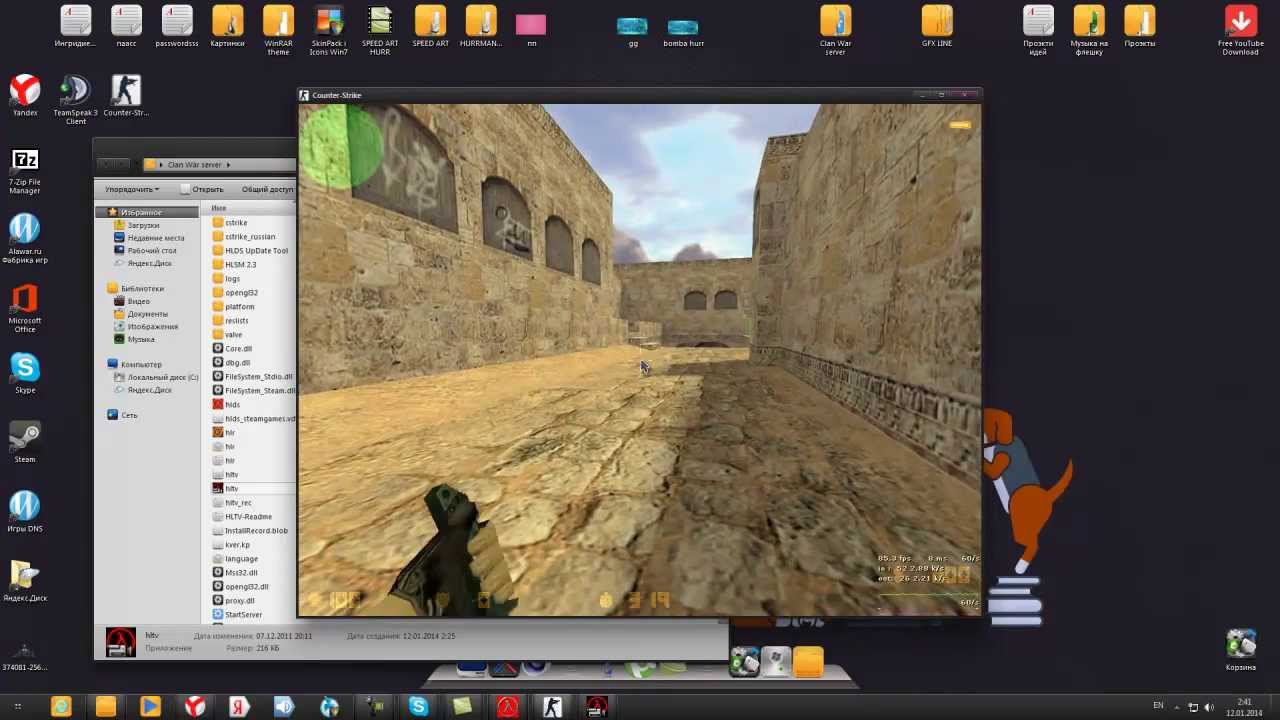The image size is (1280, 720).
Task: Launch TeamSpeak 3 Client desktop shortcut
Action: (x=75, y=100)
